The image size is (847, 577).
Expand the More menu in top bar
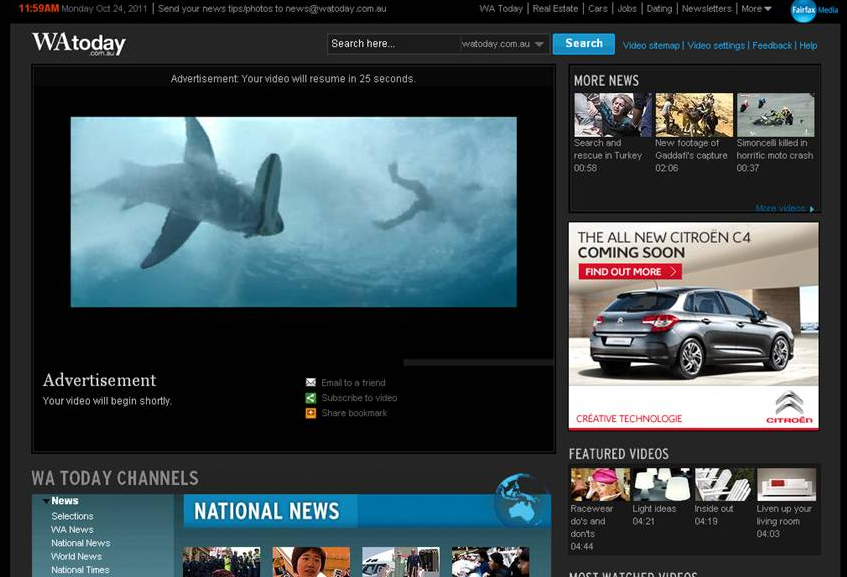pyautogui.click(x=756, y=9)
